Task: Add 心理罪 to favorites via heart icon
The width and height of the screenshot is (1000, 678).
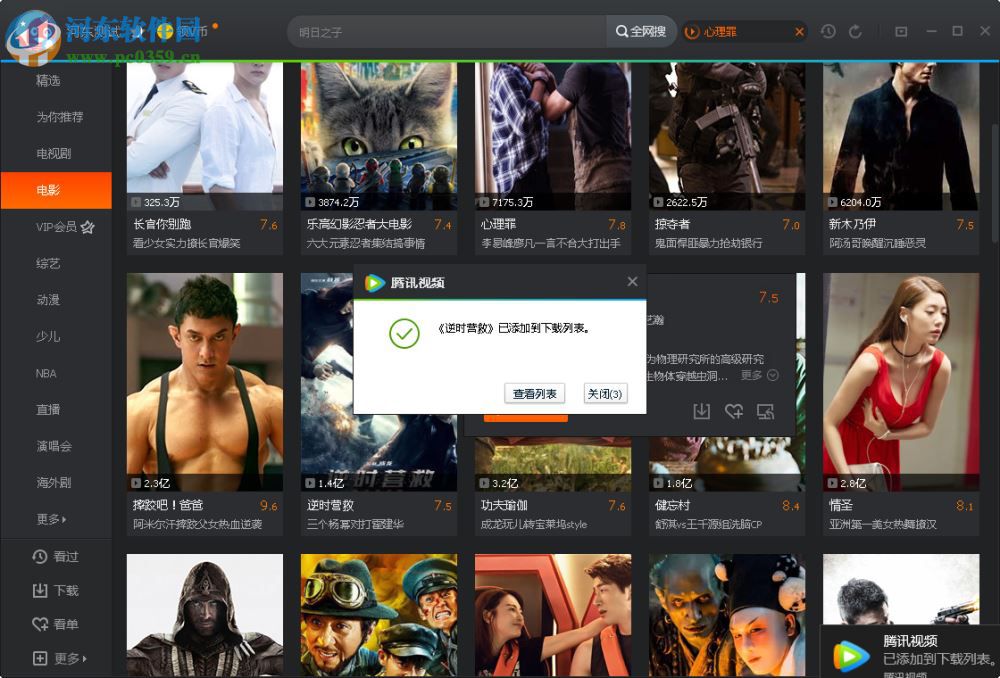Action: click(734, 411)
